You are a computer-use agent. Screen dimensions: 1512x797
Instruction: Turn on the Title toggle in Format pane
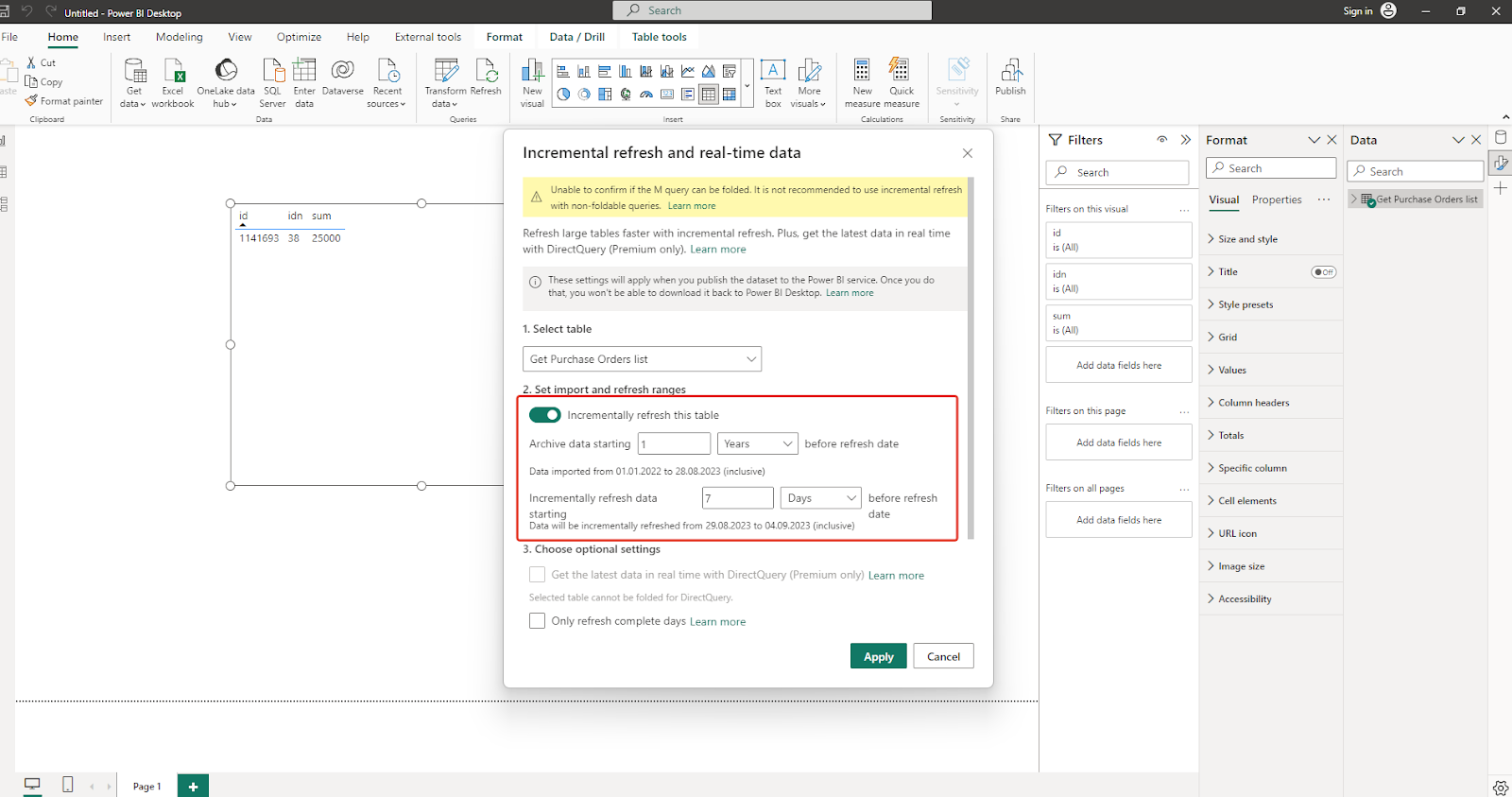(x=1324, y=272)
